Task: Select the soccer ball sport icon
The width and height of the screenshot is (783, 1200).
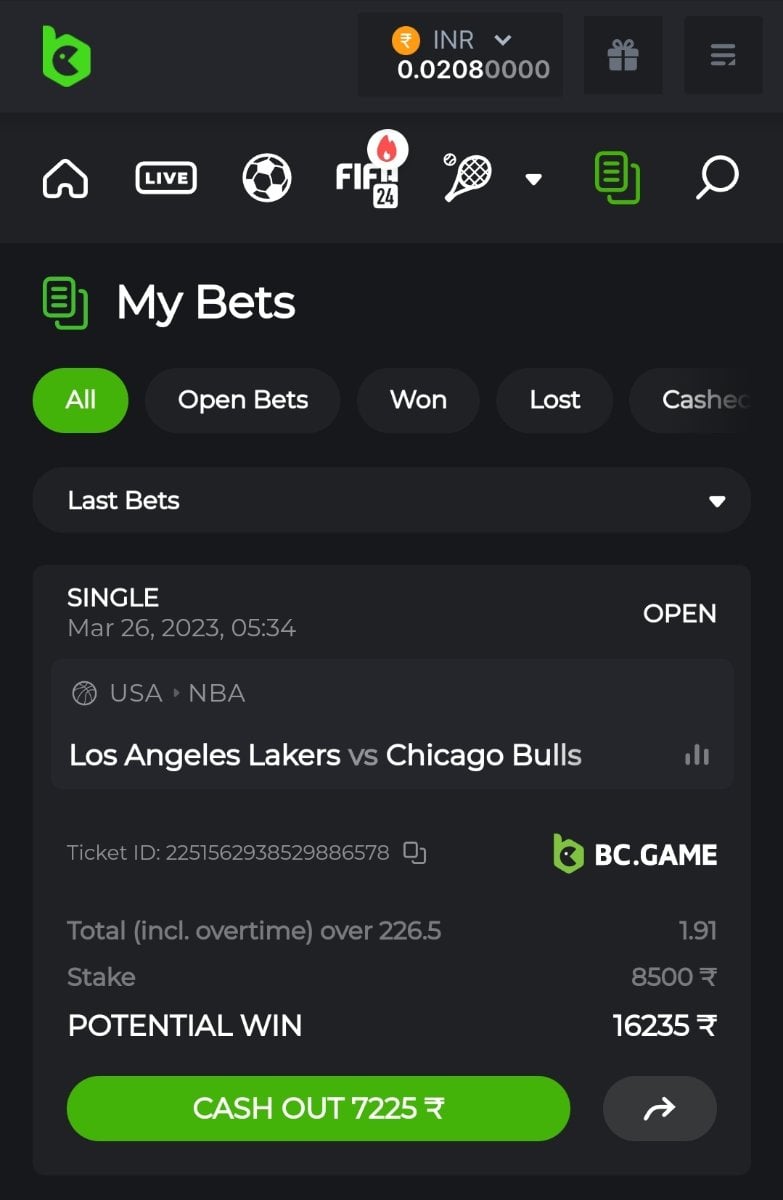Action: [267, 179]
